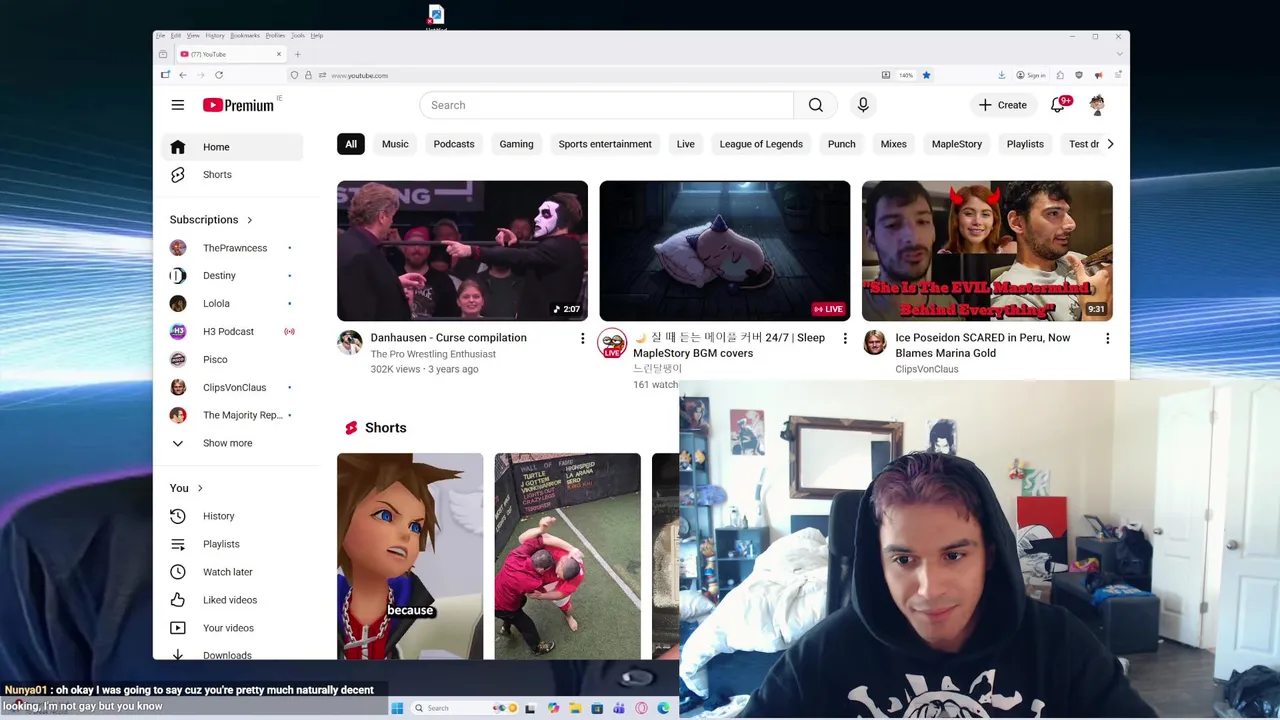The width and height of the screenshot is (1280, 720).
Task: Select the League of Legends chip
Action: (761, 144)
